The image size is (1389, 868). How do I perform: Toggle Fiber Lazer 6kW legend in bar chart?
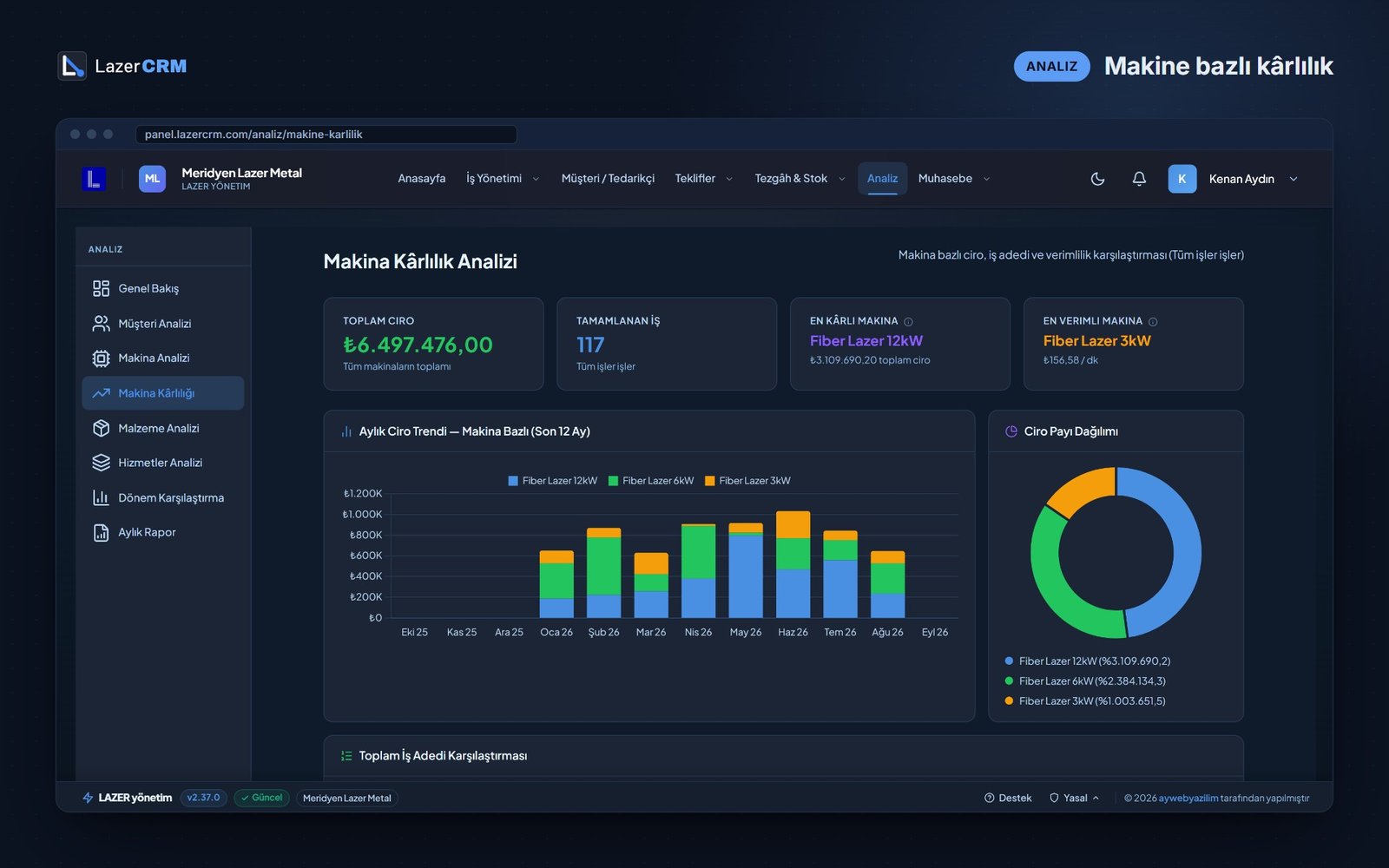[651, 481]
